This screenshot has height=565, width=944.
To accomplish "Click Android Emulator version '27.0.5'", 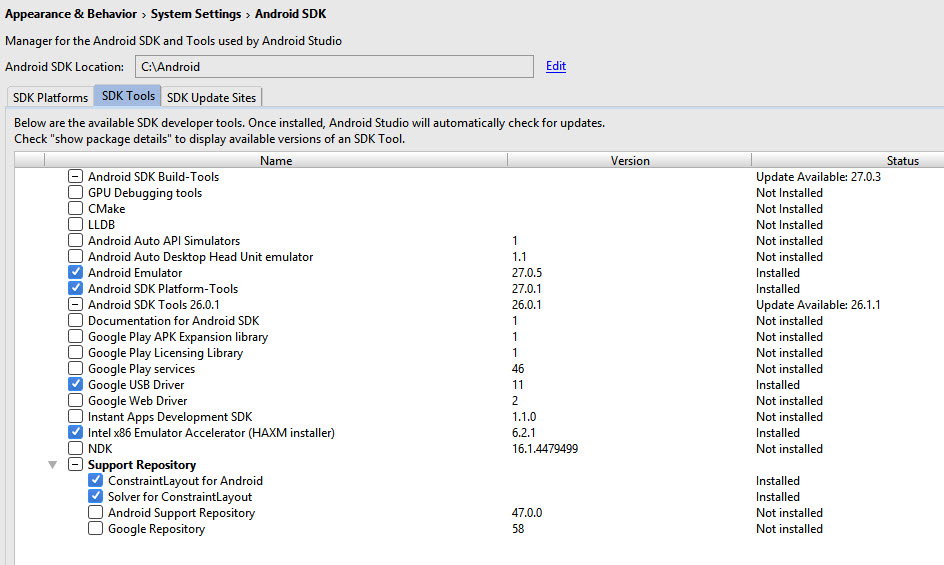I will click(x=527, y=273).
